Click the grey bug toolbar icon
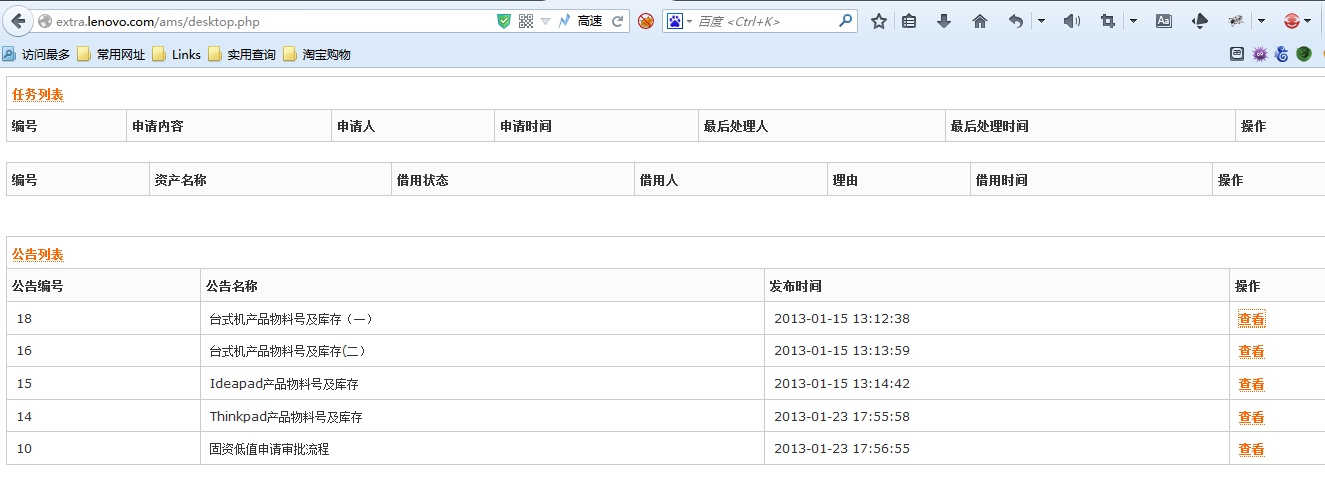Viewport: 1325px width, 503px height. coord(1236,21)
